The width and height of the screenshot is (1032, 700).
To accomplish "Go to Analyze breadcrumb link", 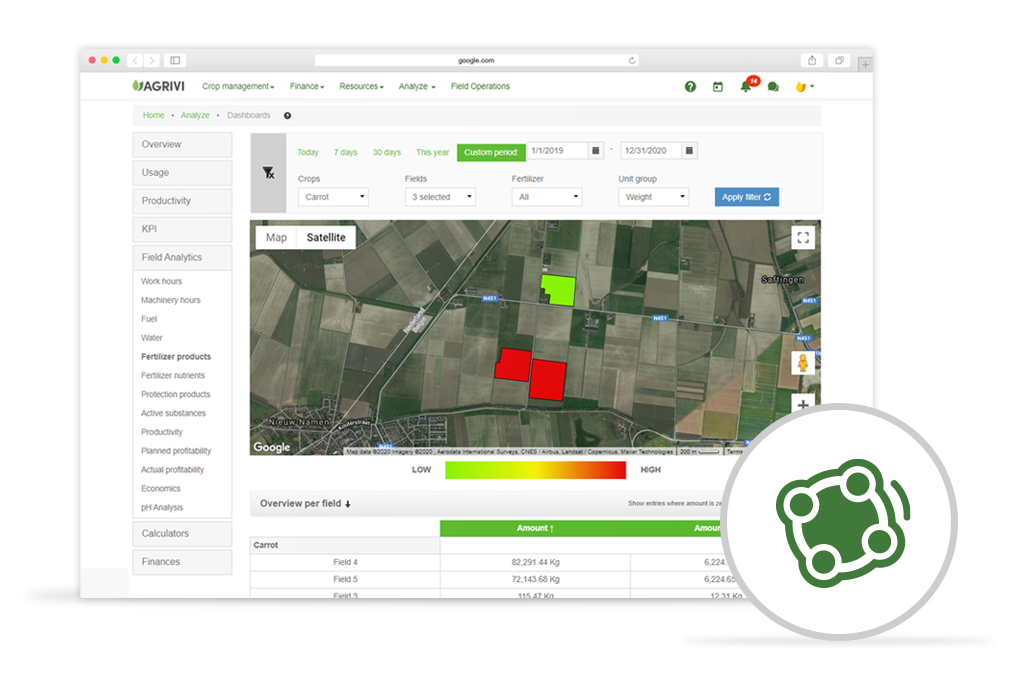I will pos(195,115).
